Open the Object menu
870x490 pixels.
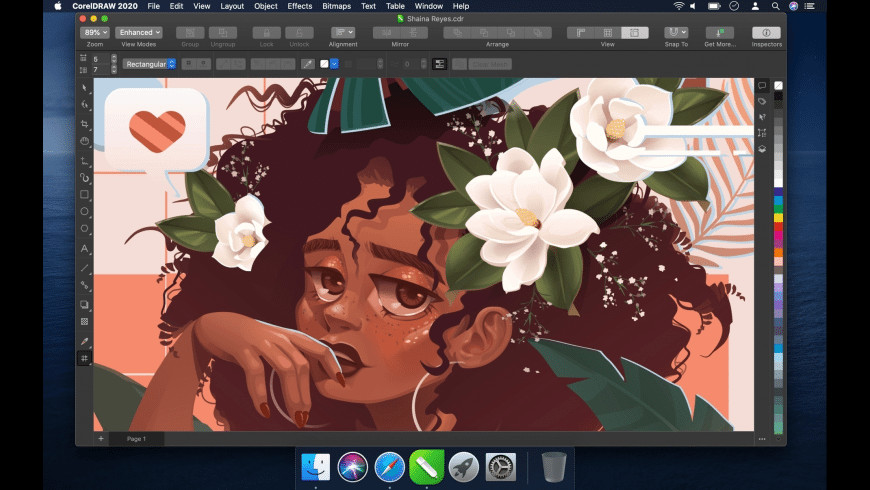click(266, 6)
